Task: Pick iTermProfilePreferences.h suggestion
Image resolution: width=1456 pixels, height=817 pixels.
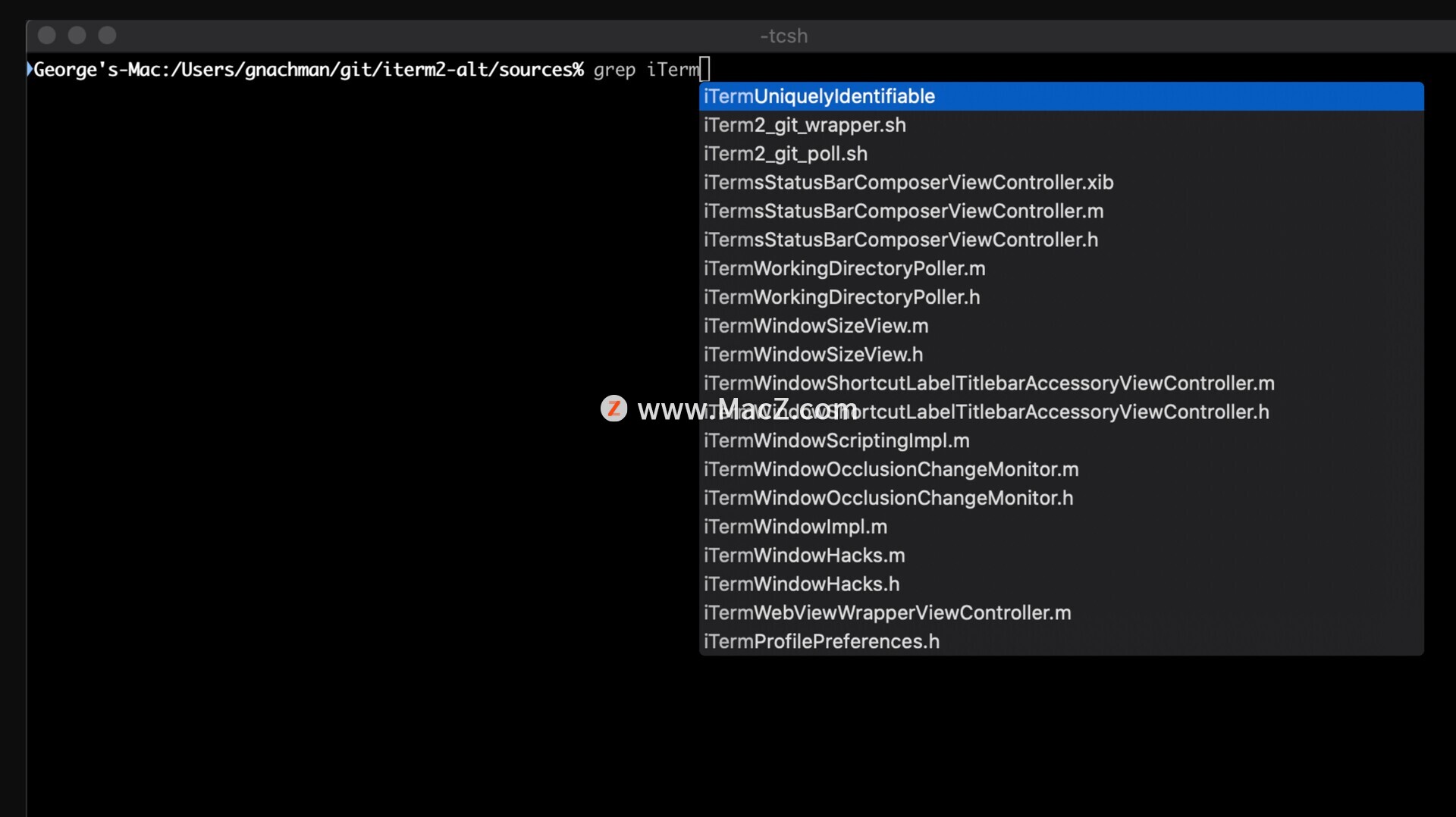Action: click(1061, 642)
